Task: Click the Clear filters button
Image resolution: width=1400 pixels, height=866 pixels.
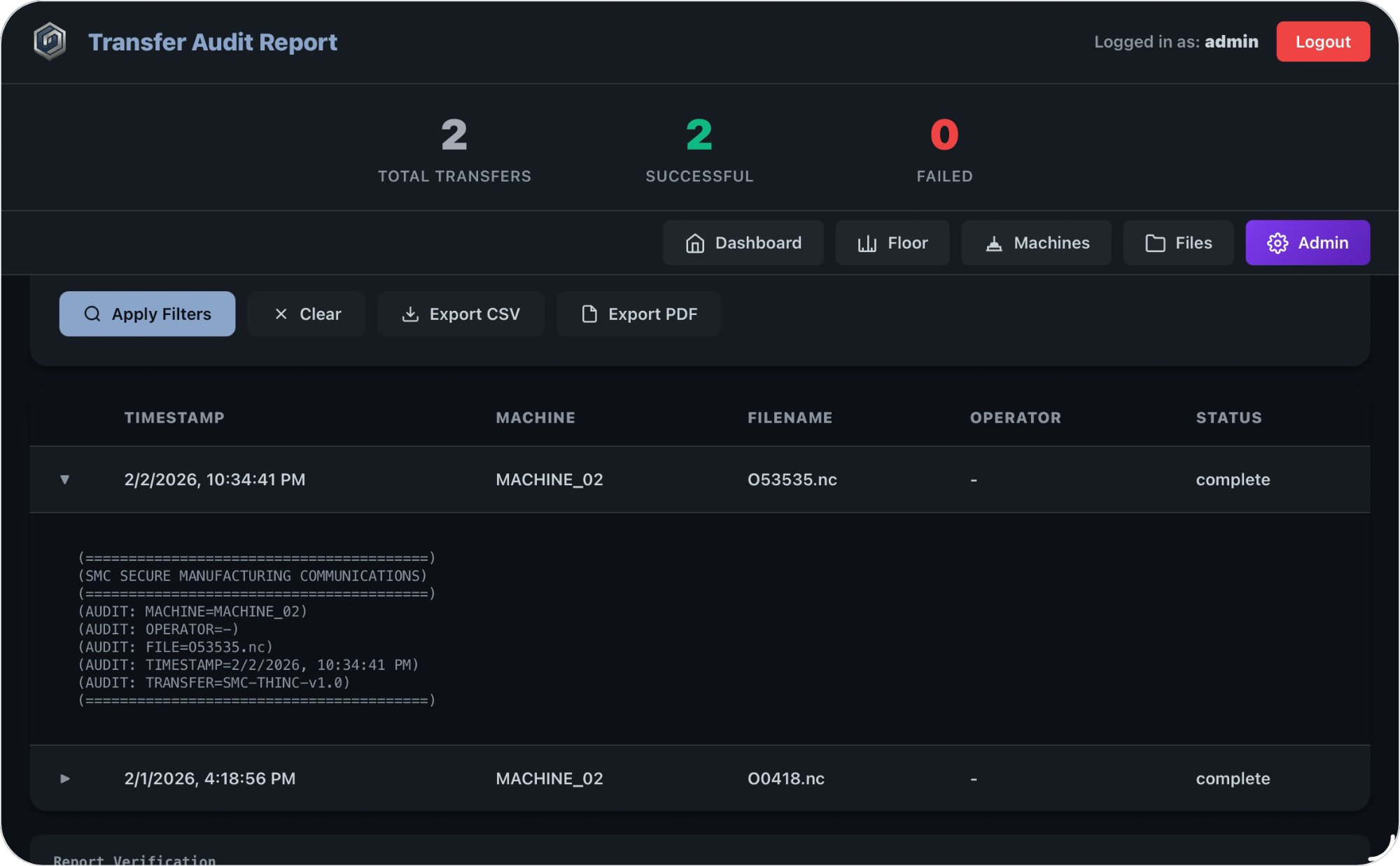Action: [307, 314]
